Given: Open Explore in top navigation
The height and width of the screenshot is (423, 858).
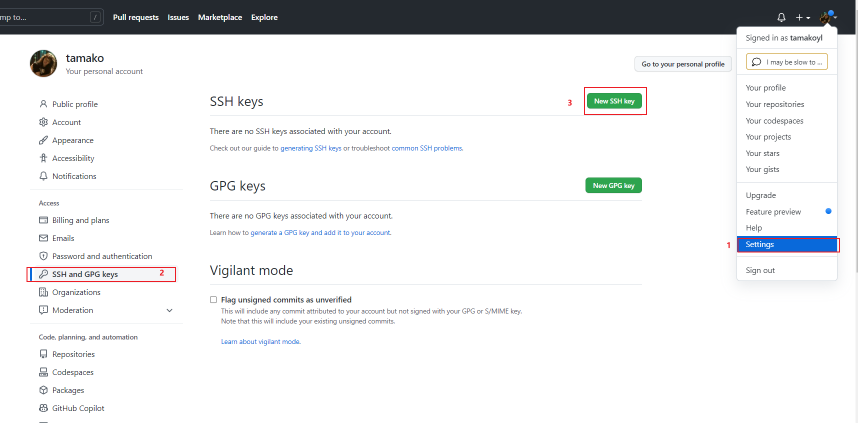Looking at the screenshot, I should click(x=264, y=18).
